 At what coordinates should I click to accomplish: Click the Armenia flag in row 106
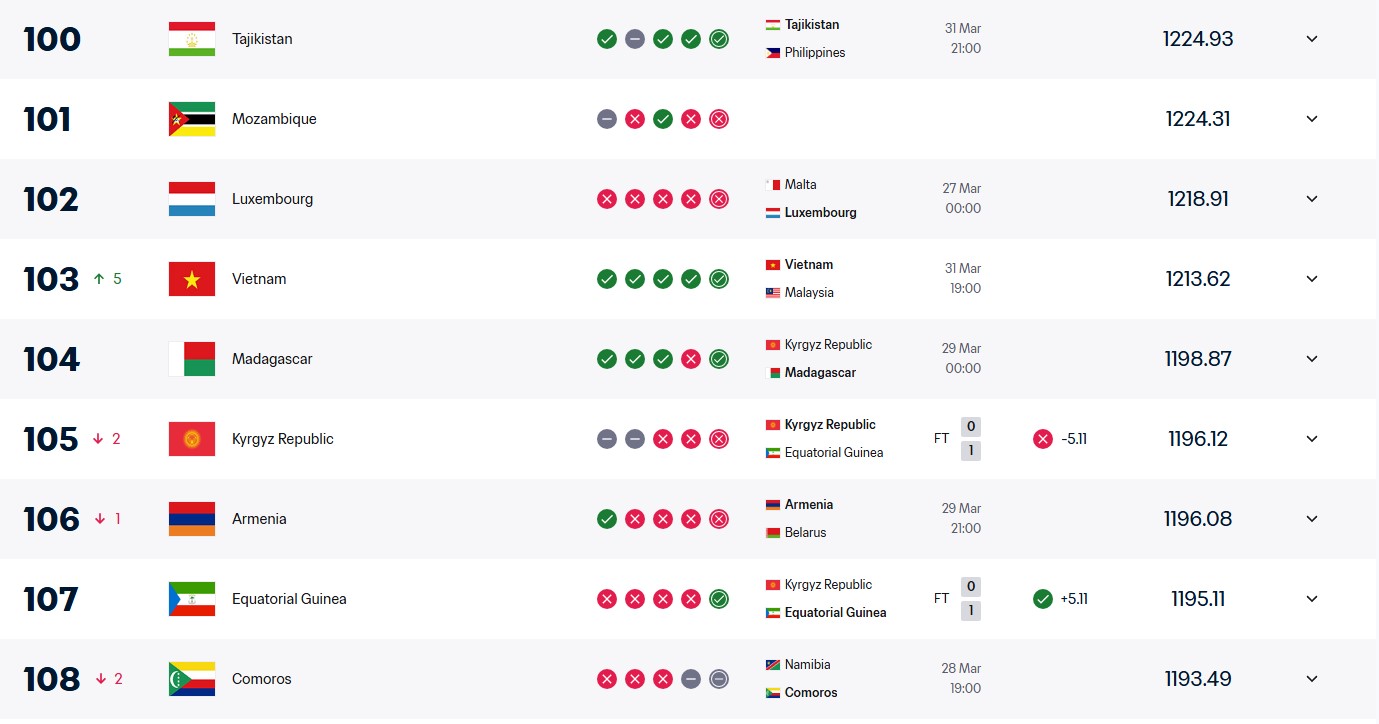click(191, 519)
